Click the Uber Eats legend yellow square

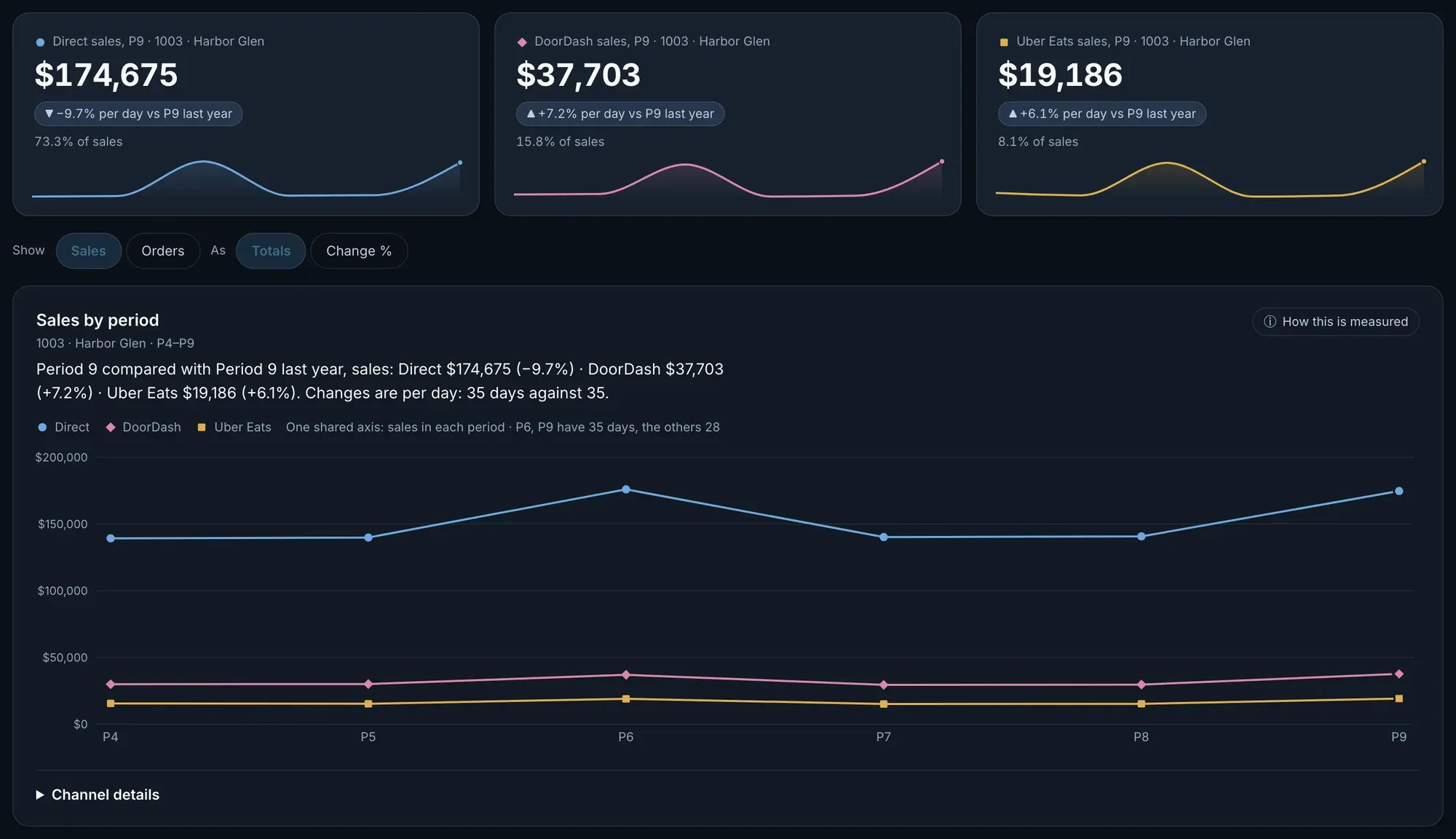[x=202, y=428]
